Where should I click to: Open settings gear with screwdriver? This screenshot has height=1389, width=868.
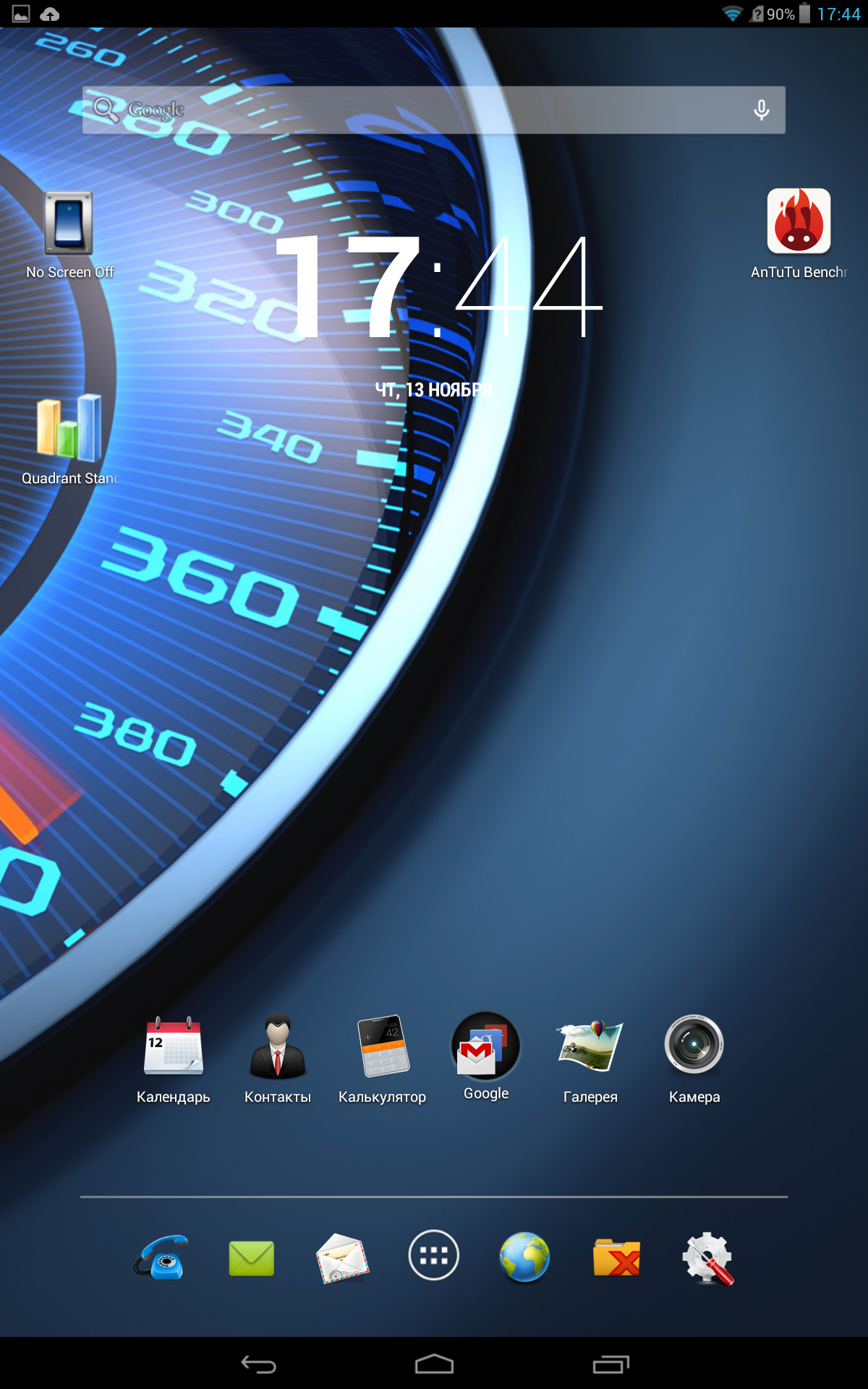(x=707, y=1257)
